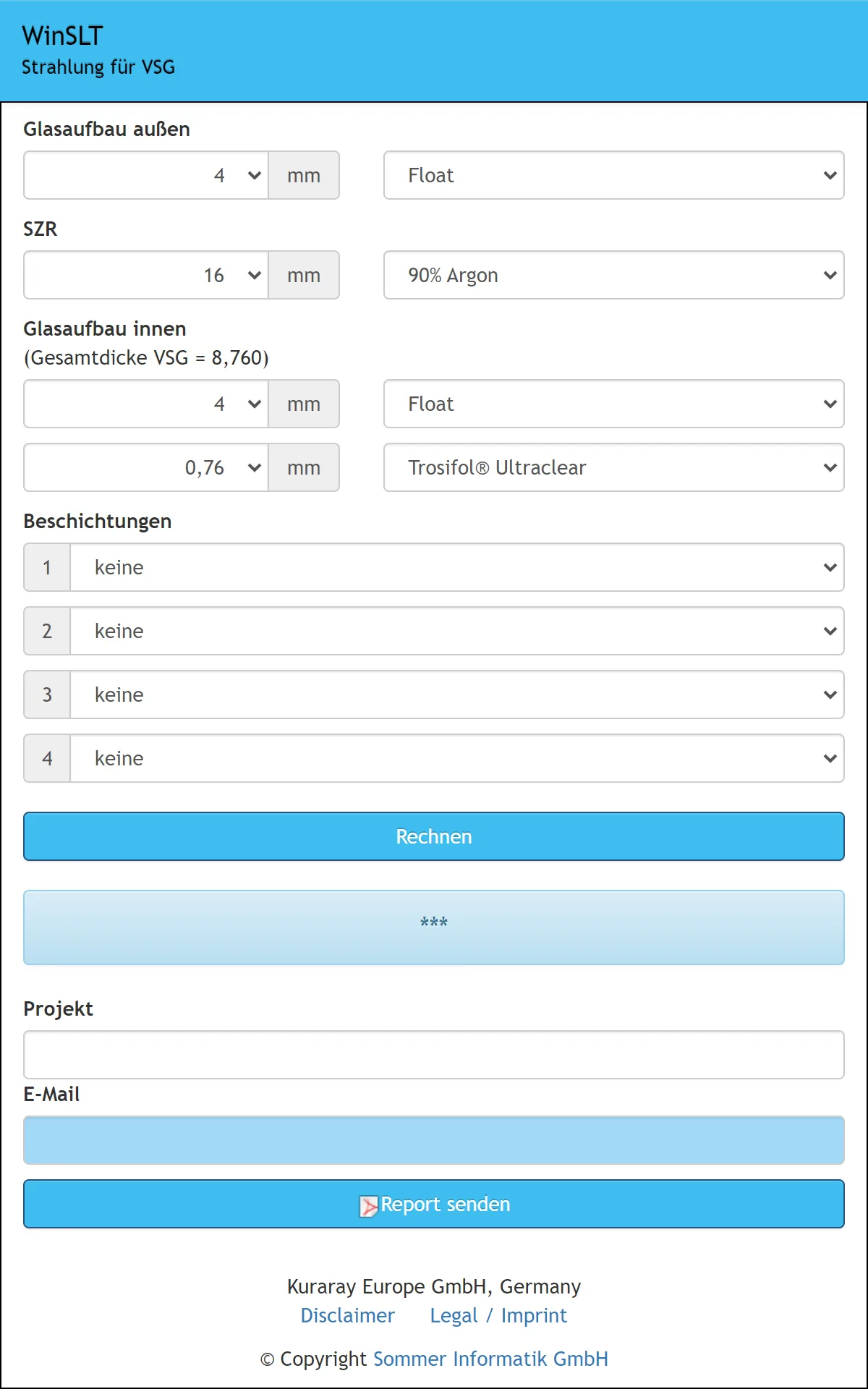This screenshot has width=868, height=1389.
Task: Open SZR gas dropdown showing 90% Argon
Action: (x=613, y=275)
